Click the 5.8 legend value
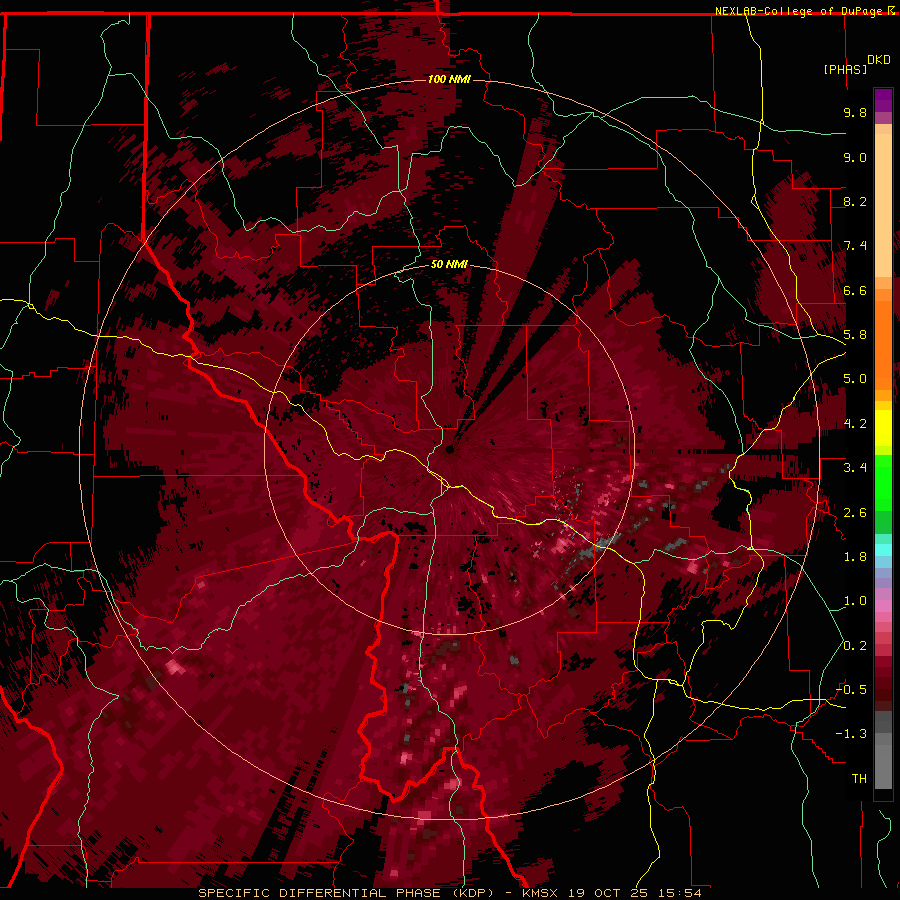This screenshot has height=900, width=900. pos(855,335)
